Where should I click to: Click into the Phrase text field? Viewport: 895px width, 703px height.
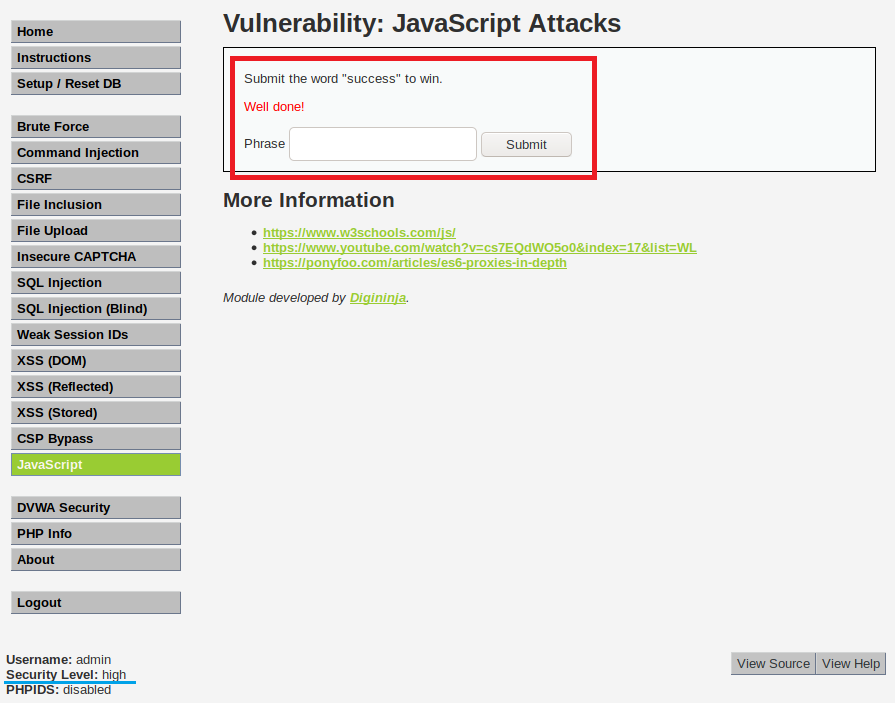(382, 144)
